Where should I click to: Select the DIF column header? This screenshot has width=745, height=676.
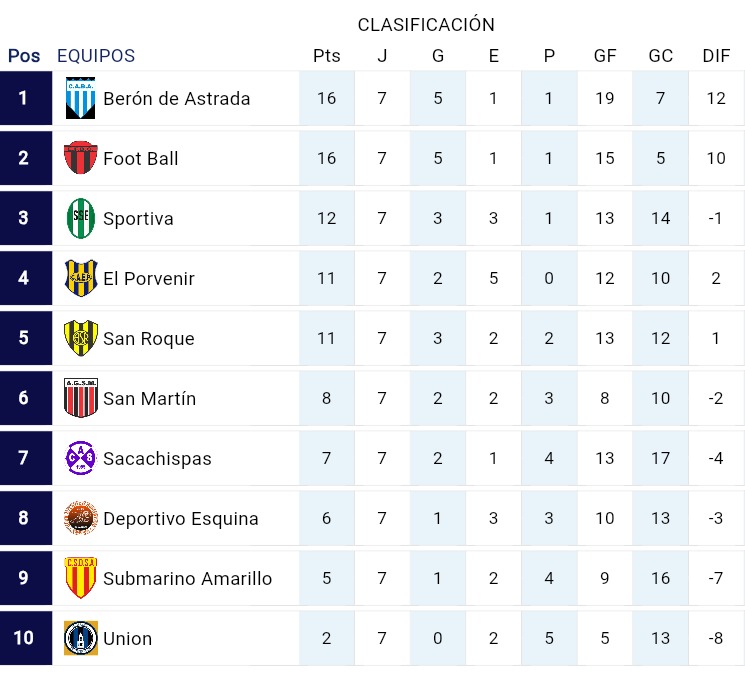(716, 56)
